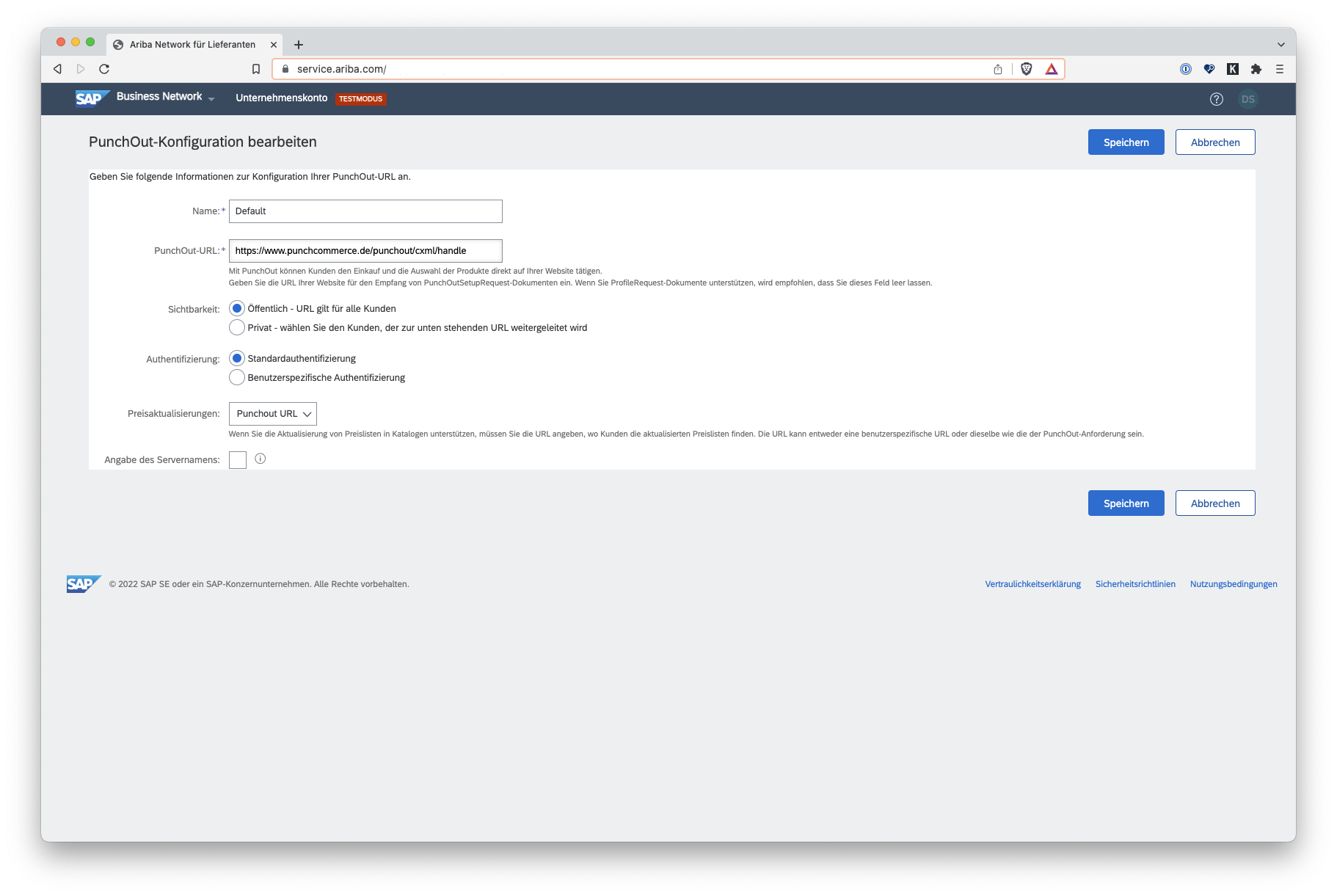This screenshot has height=896, width=1337.
Task: Open a new browser tab
Action: pos(299,45)
